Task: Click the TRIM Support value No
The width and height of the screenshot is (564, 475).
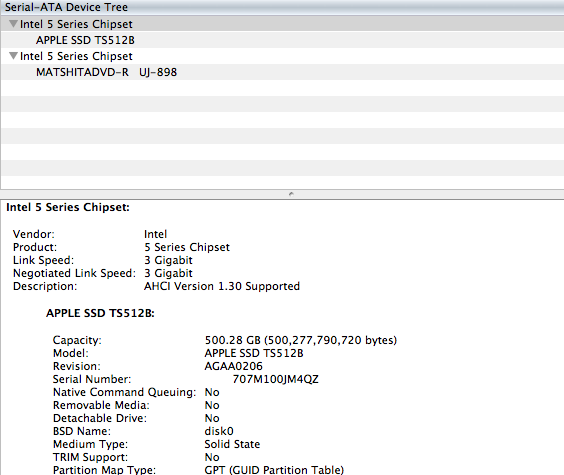Action: point(212,457)
